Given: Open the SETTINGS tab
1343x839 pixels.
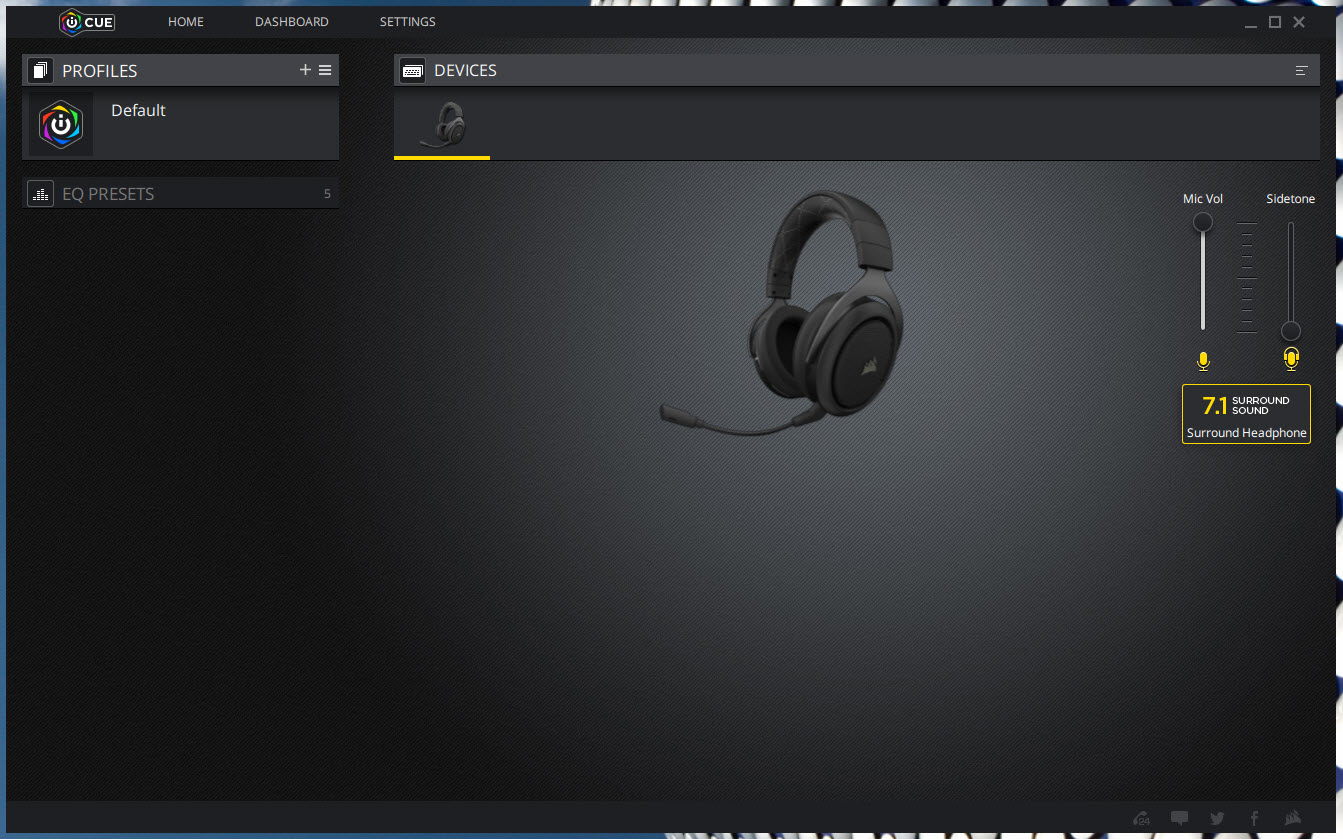Looking at the screenshot, I should pos(408,22).
